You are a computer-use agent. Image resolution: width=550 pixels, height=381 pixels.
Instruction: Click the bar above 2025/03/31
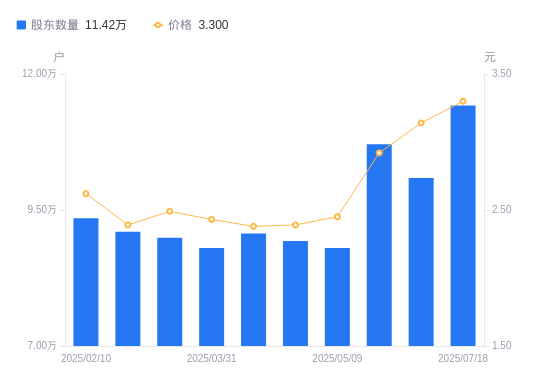[212, 297]
